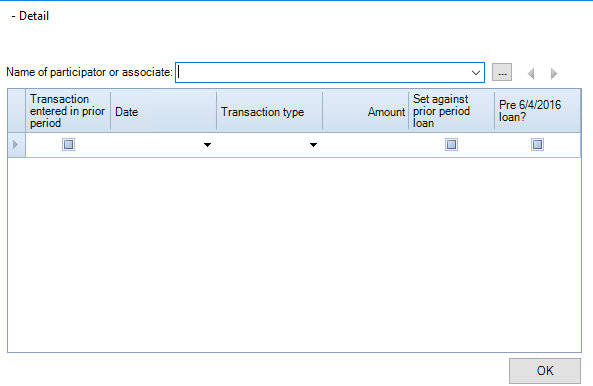Click the Transaction type column header
Screen dimensions: 593x386
[x=269, y=112]
